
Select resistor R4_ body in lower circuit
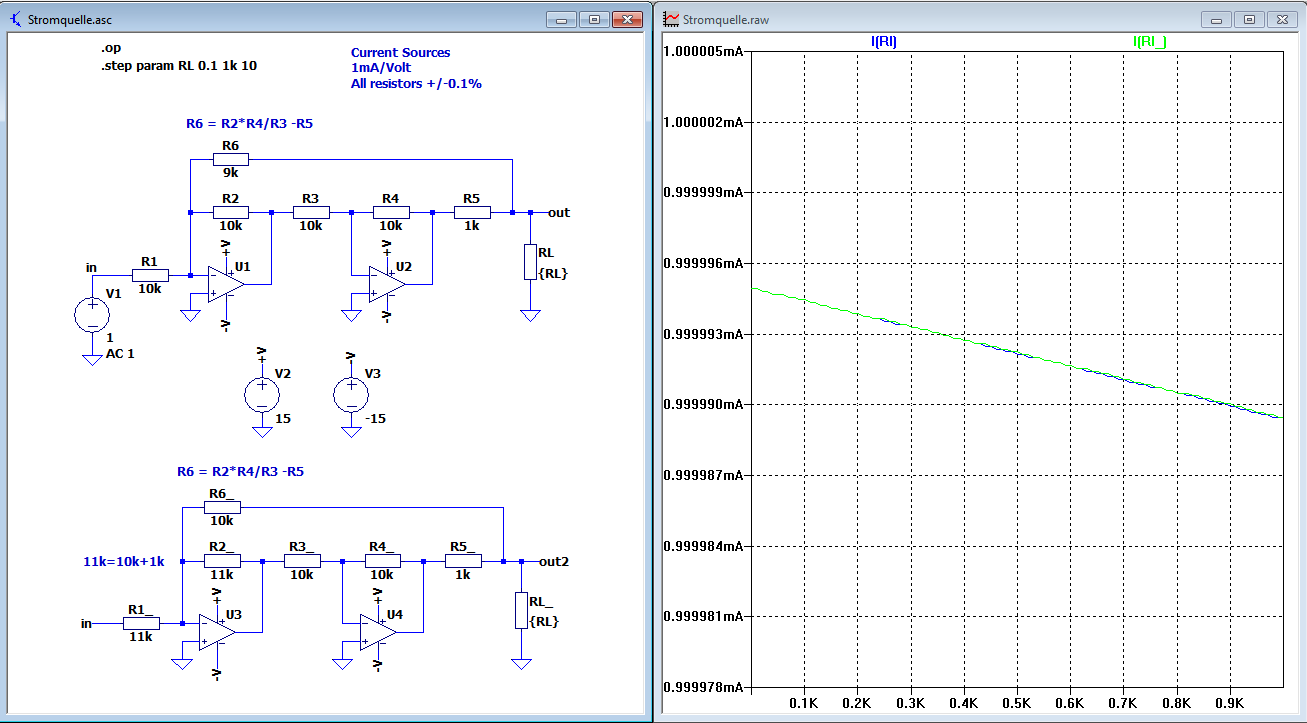382,561
